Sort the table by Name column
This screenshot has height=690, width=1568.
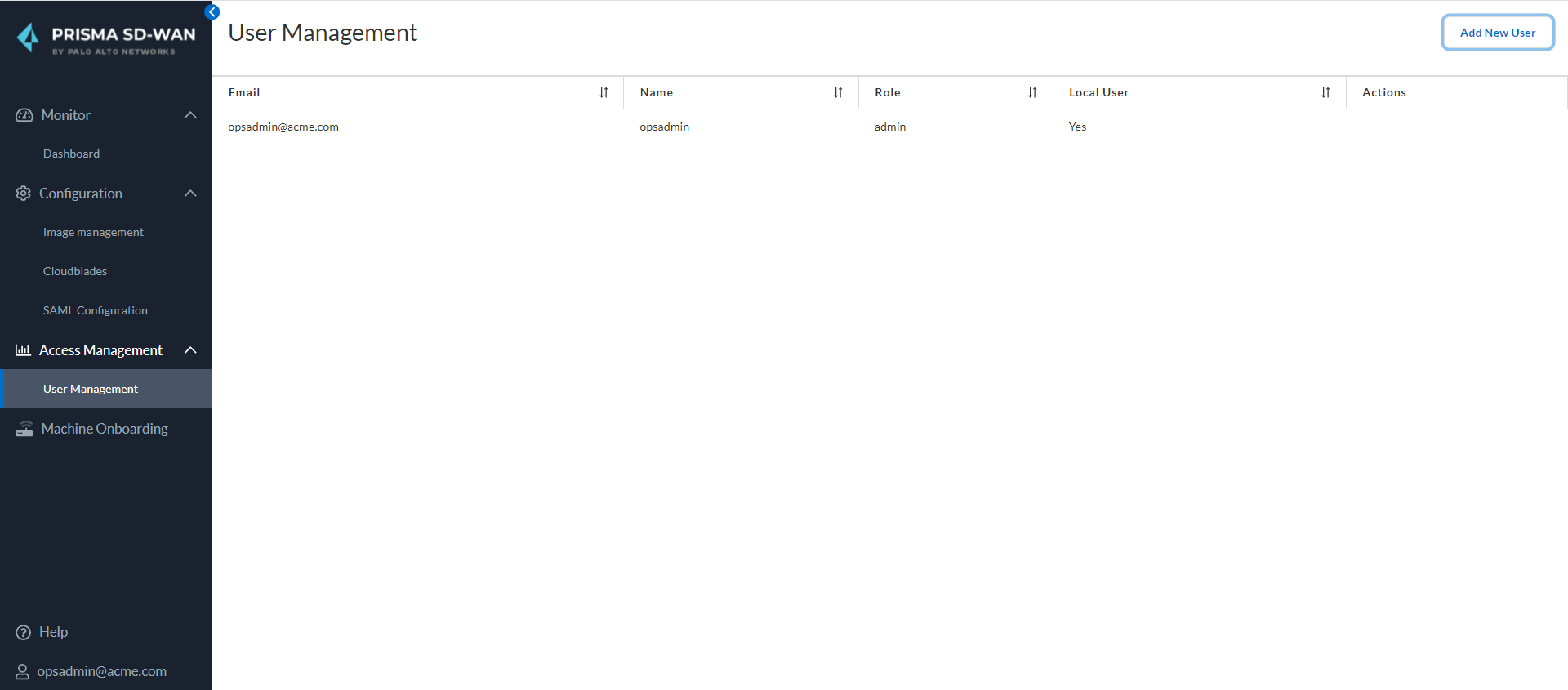(x=838, y=92)
